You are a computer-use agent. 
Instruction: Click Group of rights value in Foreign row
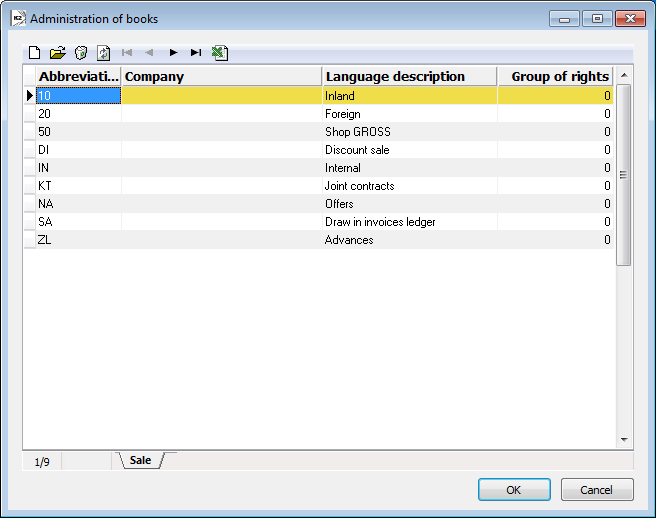556,114
